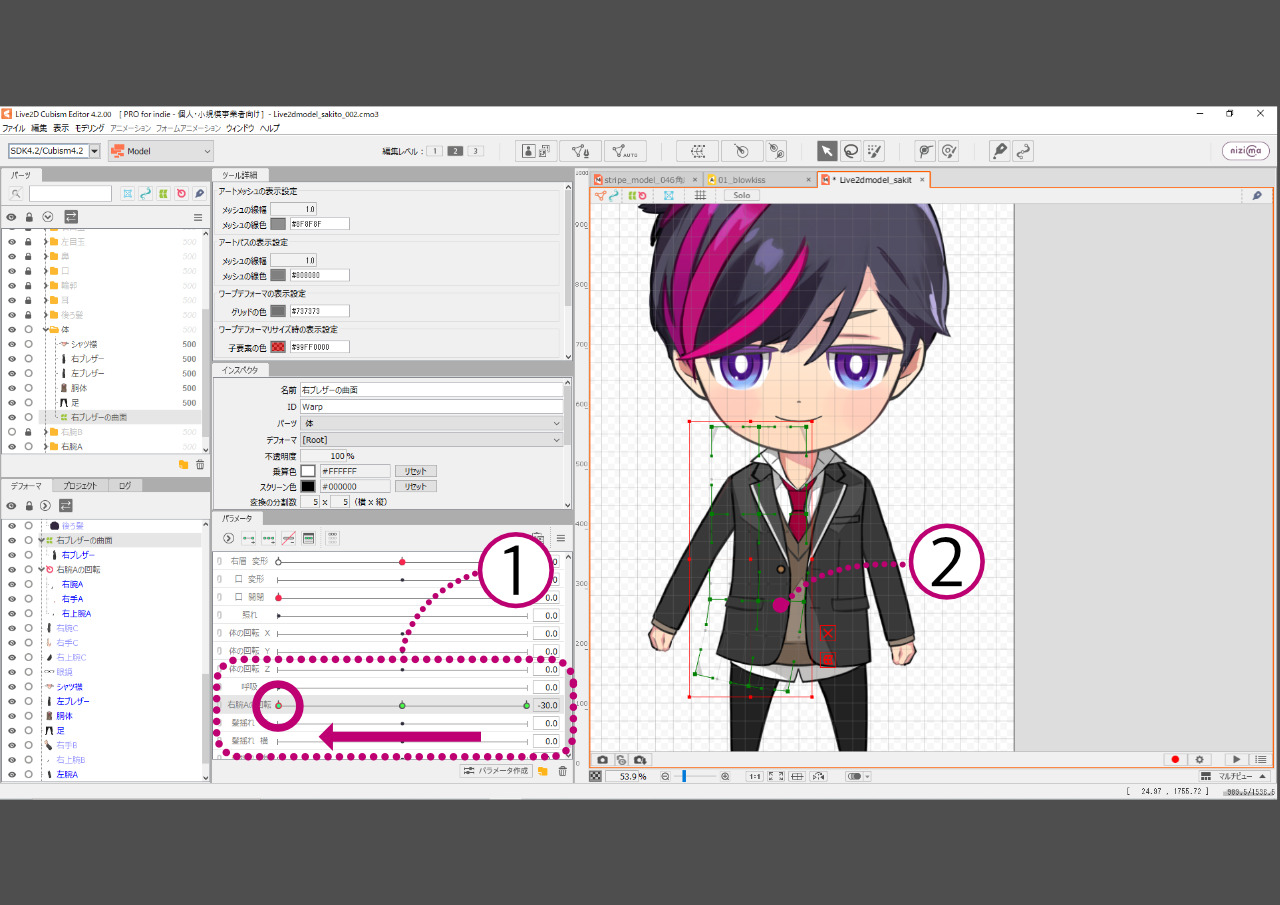Open the Model workspace dropdown
The height and width of the screenshot is (905, 1280).
(161, 151)
